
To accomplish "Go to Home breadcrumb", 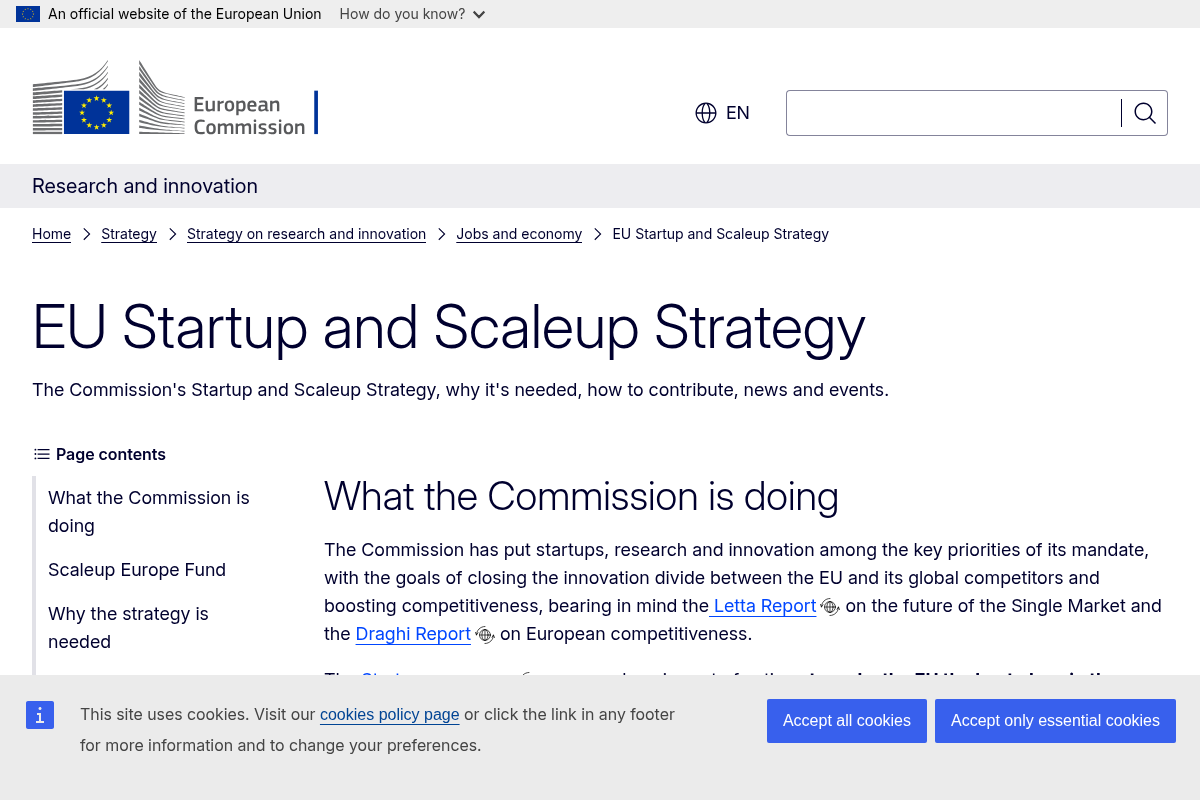I will 51,234.
